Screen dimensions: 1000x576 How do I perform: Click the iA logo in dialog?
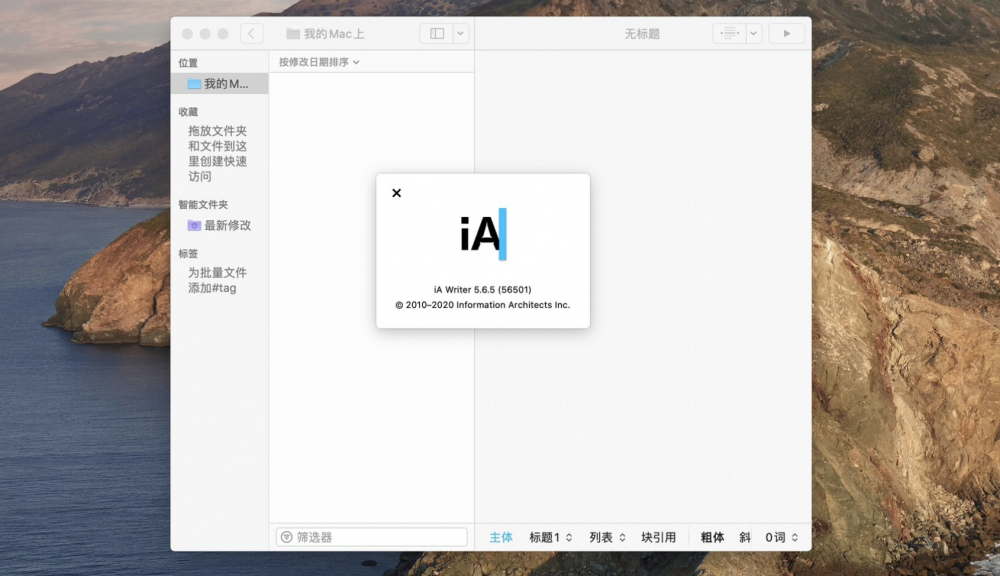tap(483, 234)
